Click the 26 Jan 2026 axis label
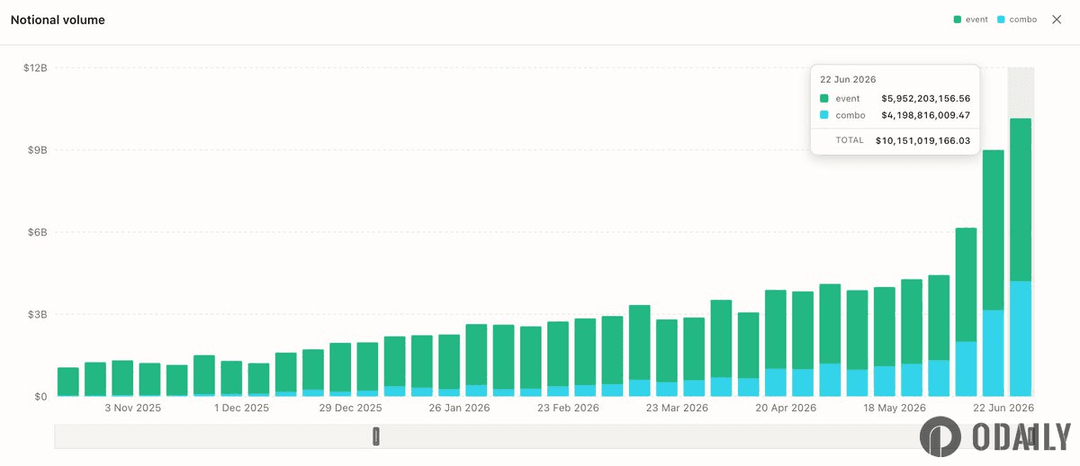 (459, 408)
